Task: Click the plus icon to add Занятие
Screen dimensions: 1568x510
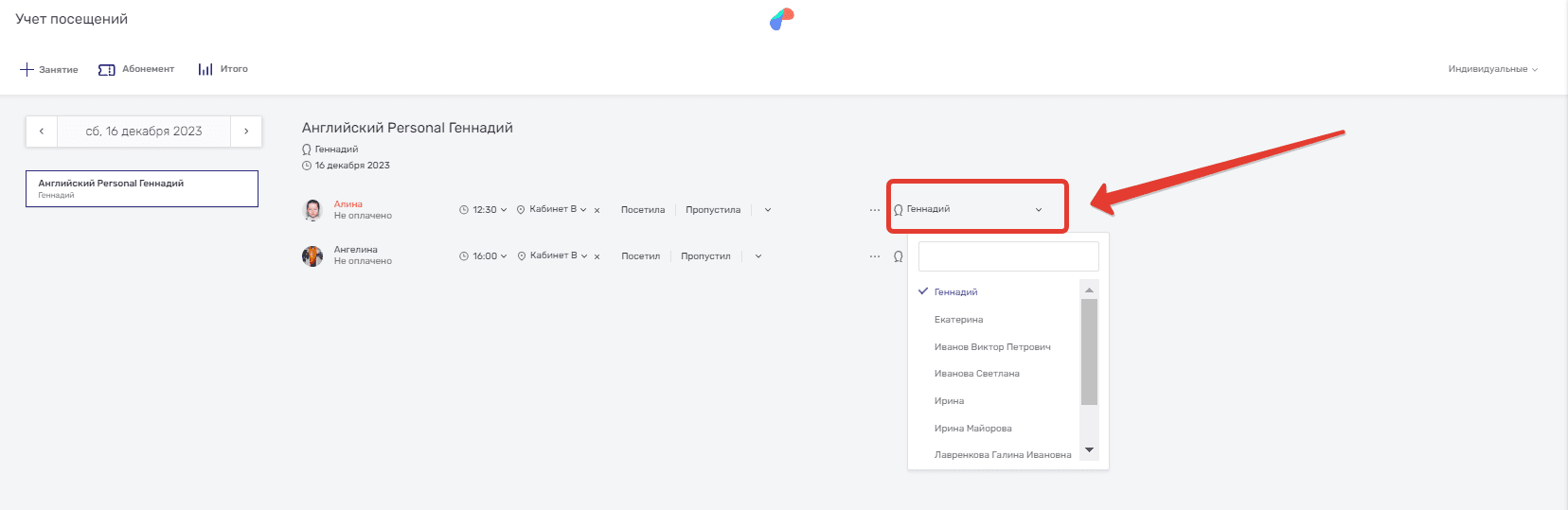Action: point(27,69)
